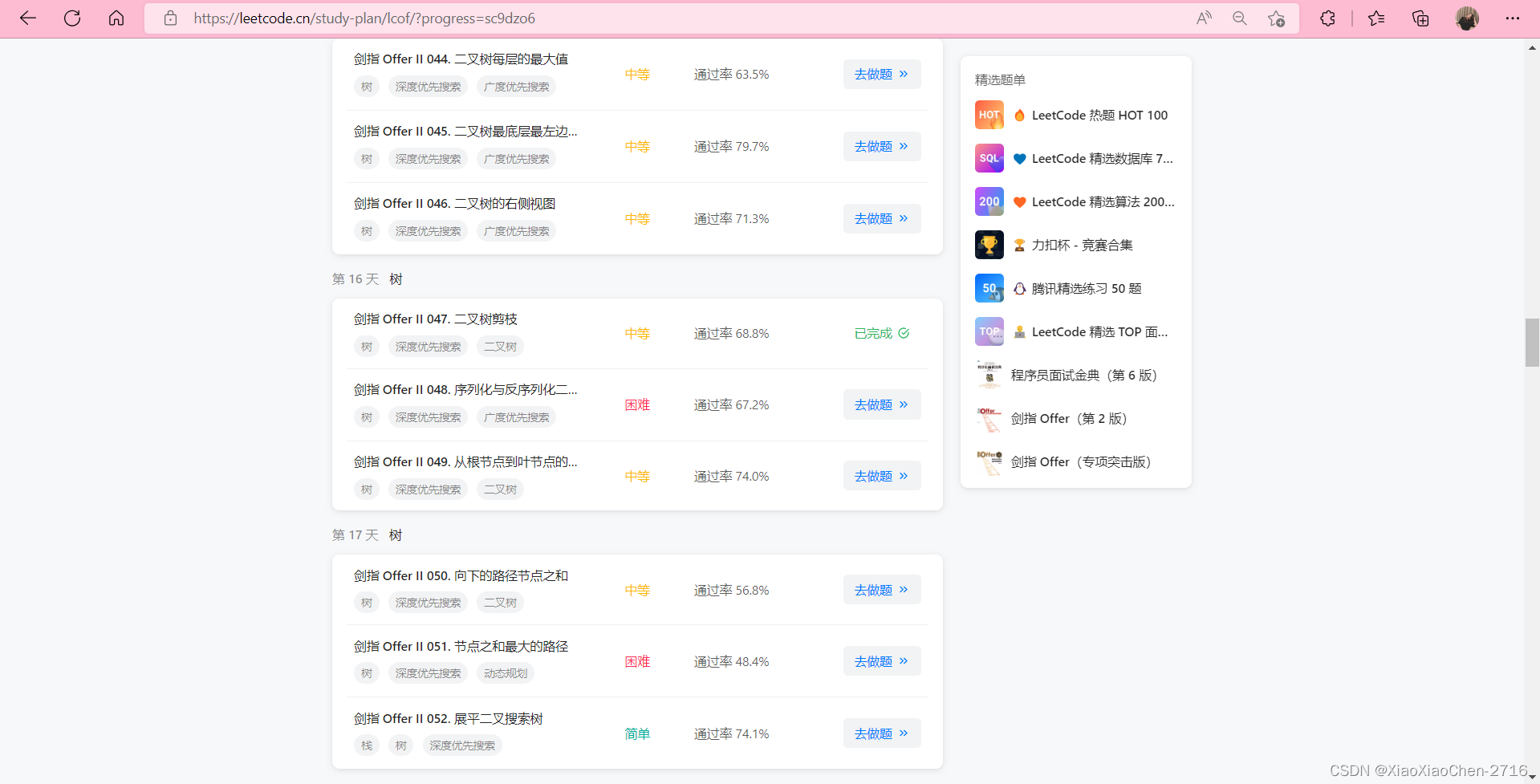Open the browser settings ellipsis menu
The height and width of the screenshot is (784, 1540).
(1513, 18)
